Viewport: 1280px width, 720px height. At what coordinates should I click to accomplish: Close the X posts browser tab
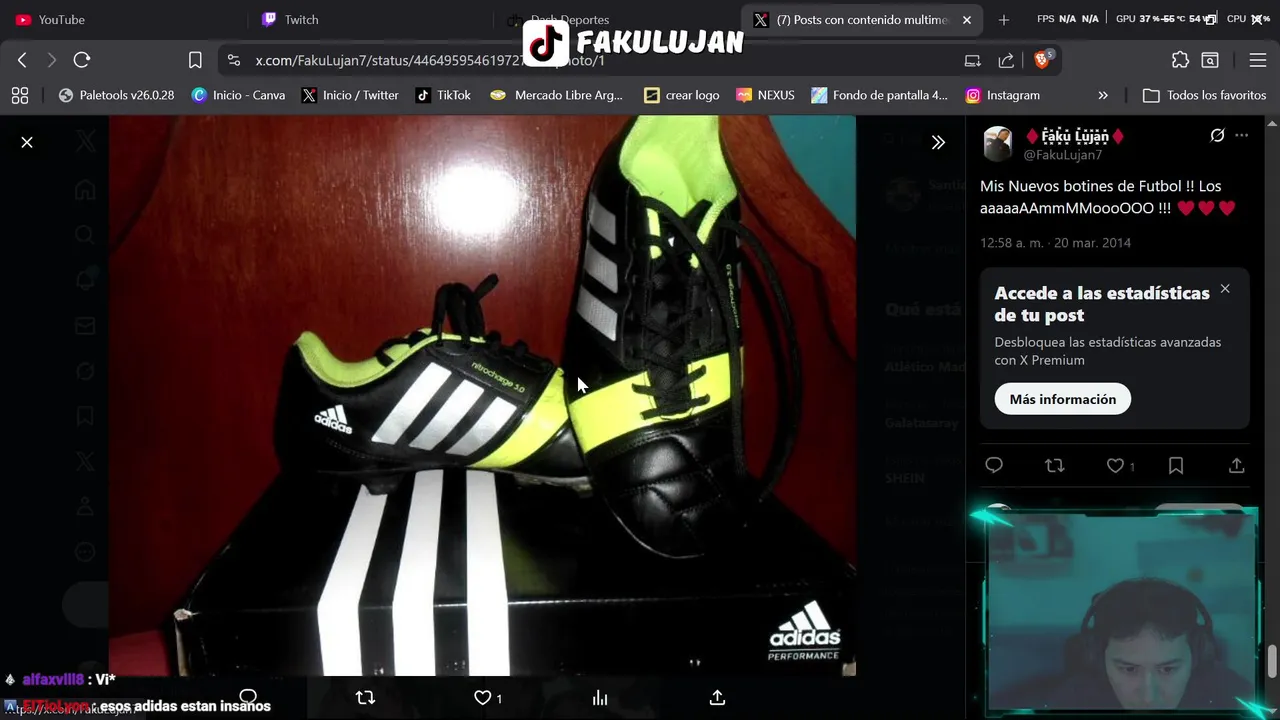(967, 19)
